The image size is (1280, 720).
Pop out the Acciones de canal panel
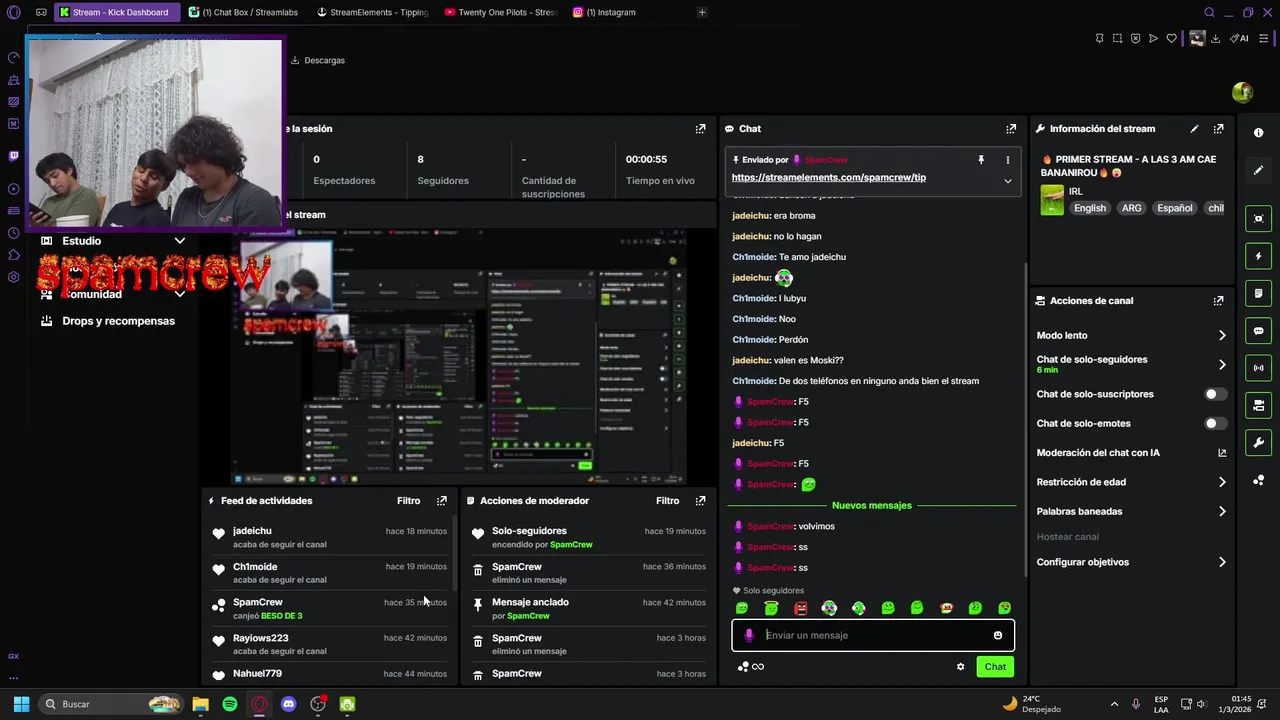(x=1218, y=301)
